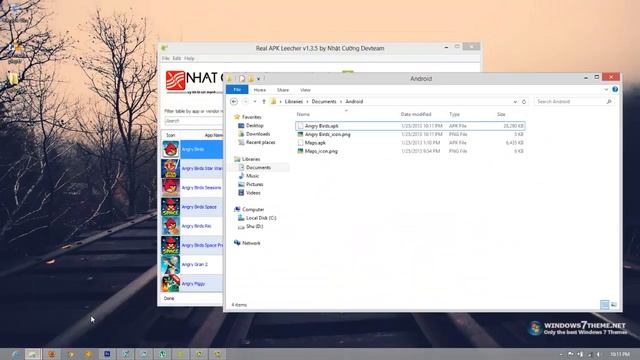Go up one folder level with the Up arrow

pos(264,102)
